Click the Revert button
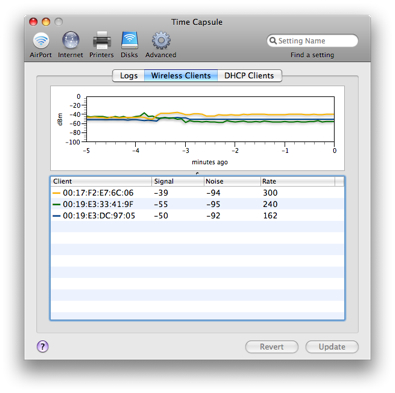 [272, 347]
